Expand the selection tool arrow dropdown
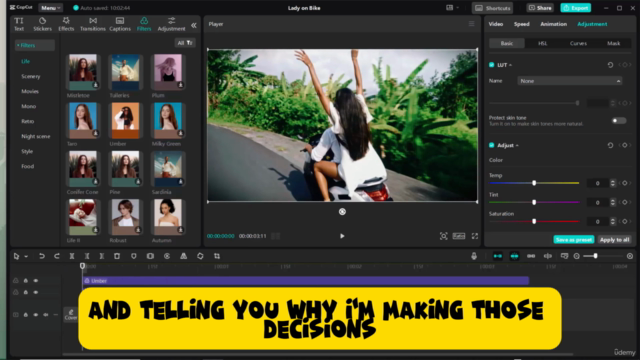The image size is (640, 360). tap(26, 256)
